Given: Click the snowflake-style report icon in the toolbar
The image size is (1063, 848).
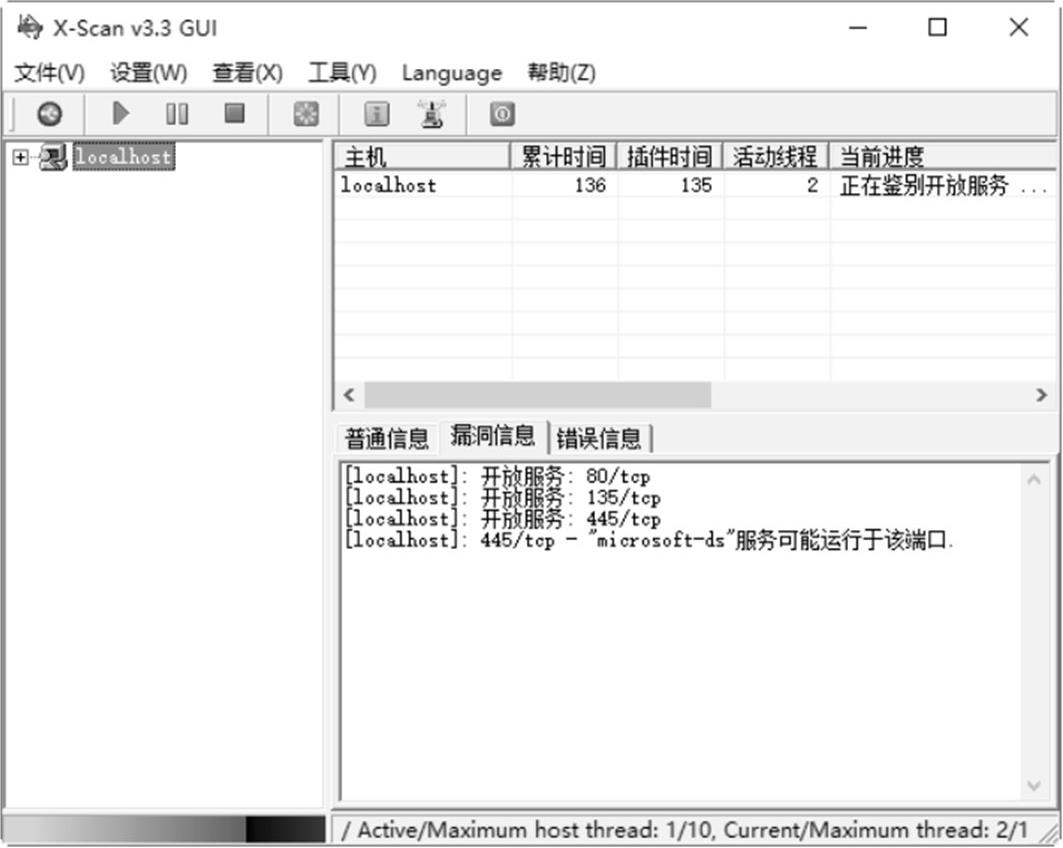Looking at the screenshot, I should 305,114.
